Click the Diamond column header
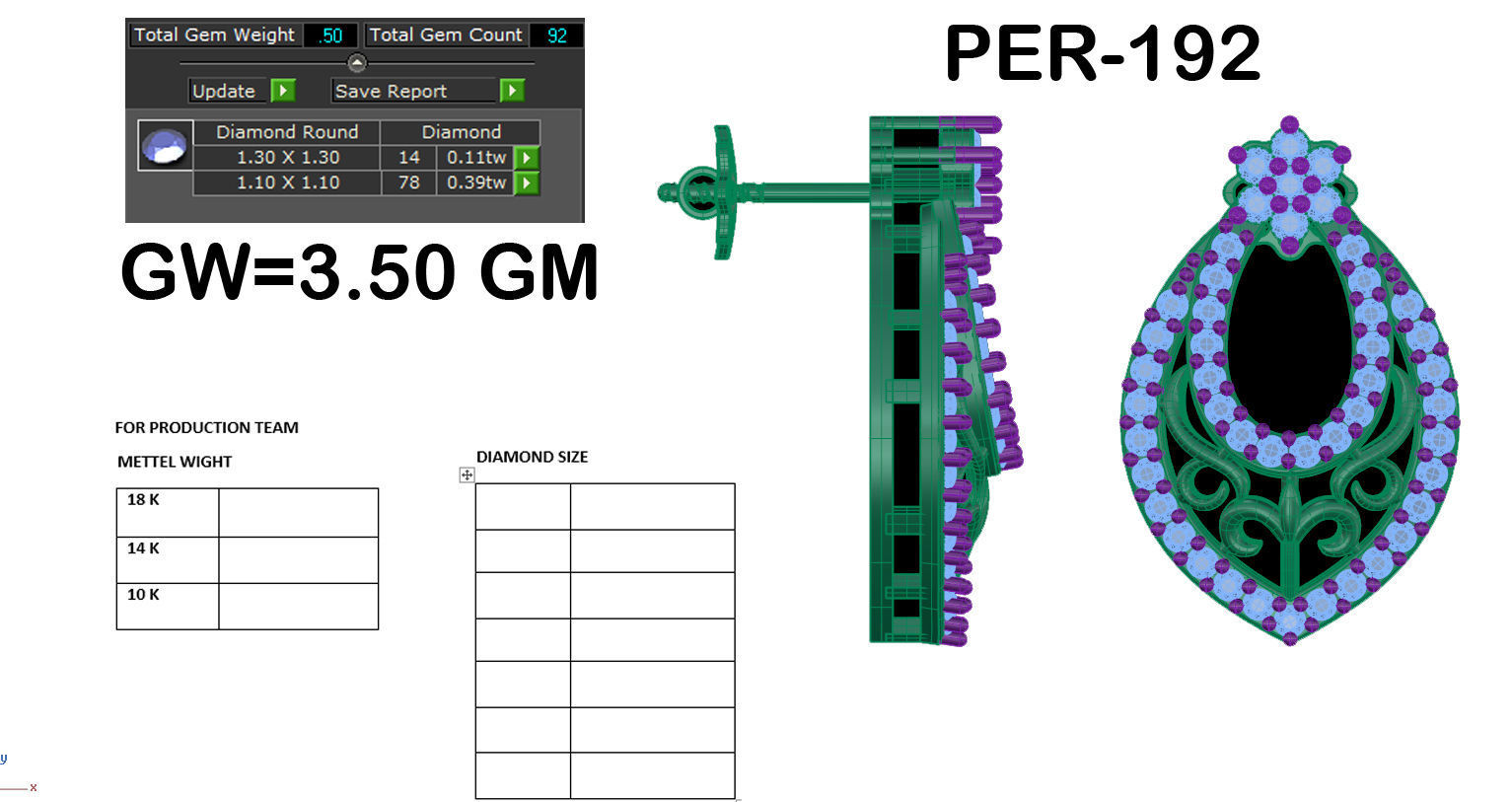The height and width of the screenshot is (802, 1512). (461, 132)
